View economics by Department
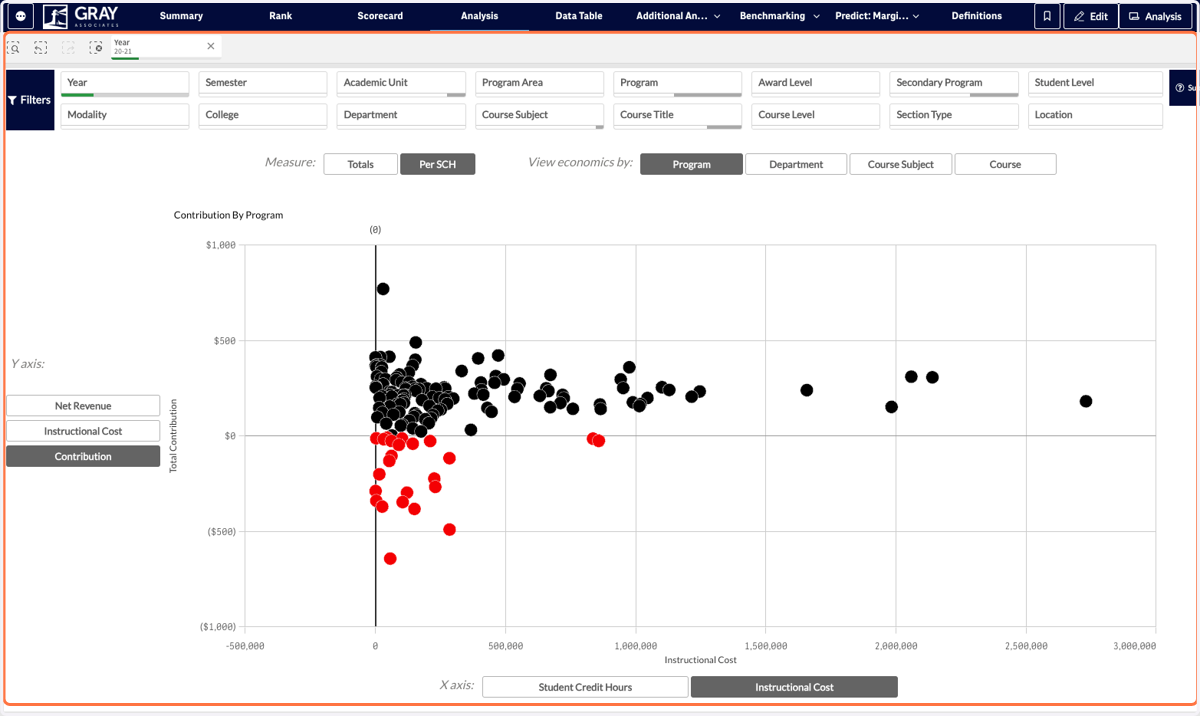 coord(796,164)
